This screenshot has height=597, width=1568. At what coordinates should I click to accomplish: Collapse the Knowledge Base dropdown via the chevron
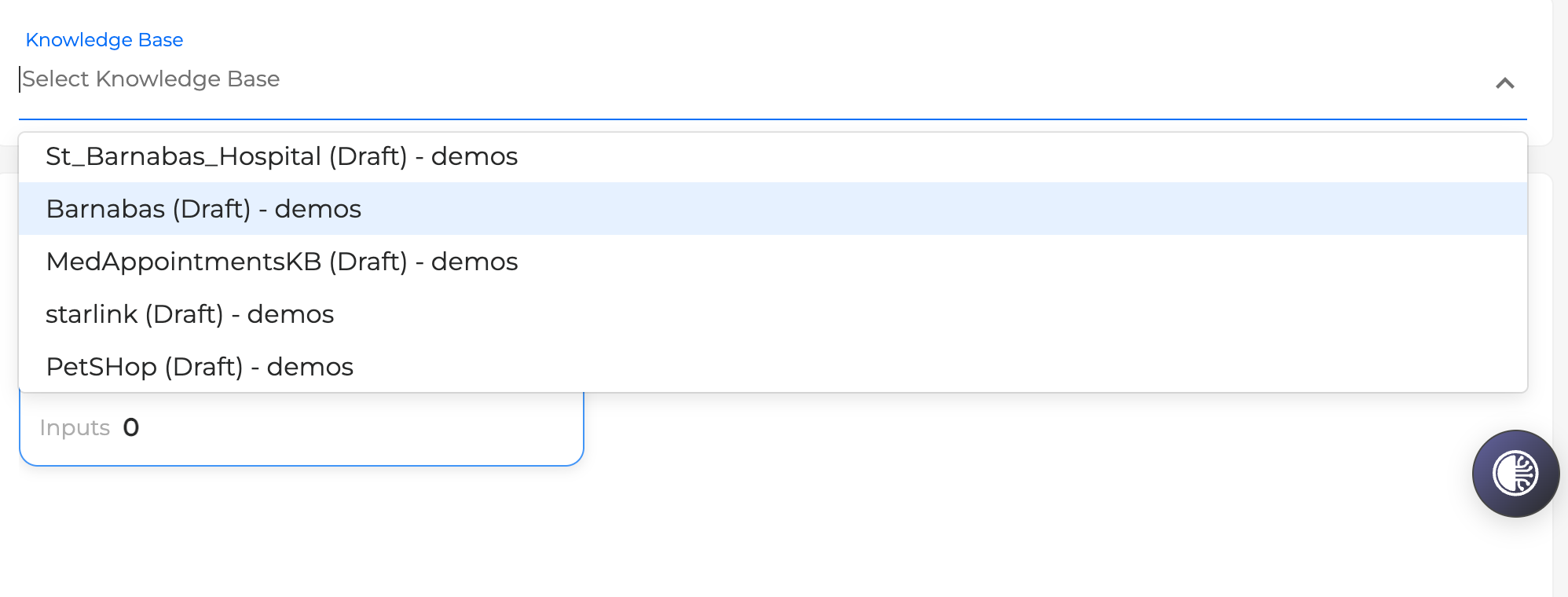(x=1507, y=84)
